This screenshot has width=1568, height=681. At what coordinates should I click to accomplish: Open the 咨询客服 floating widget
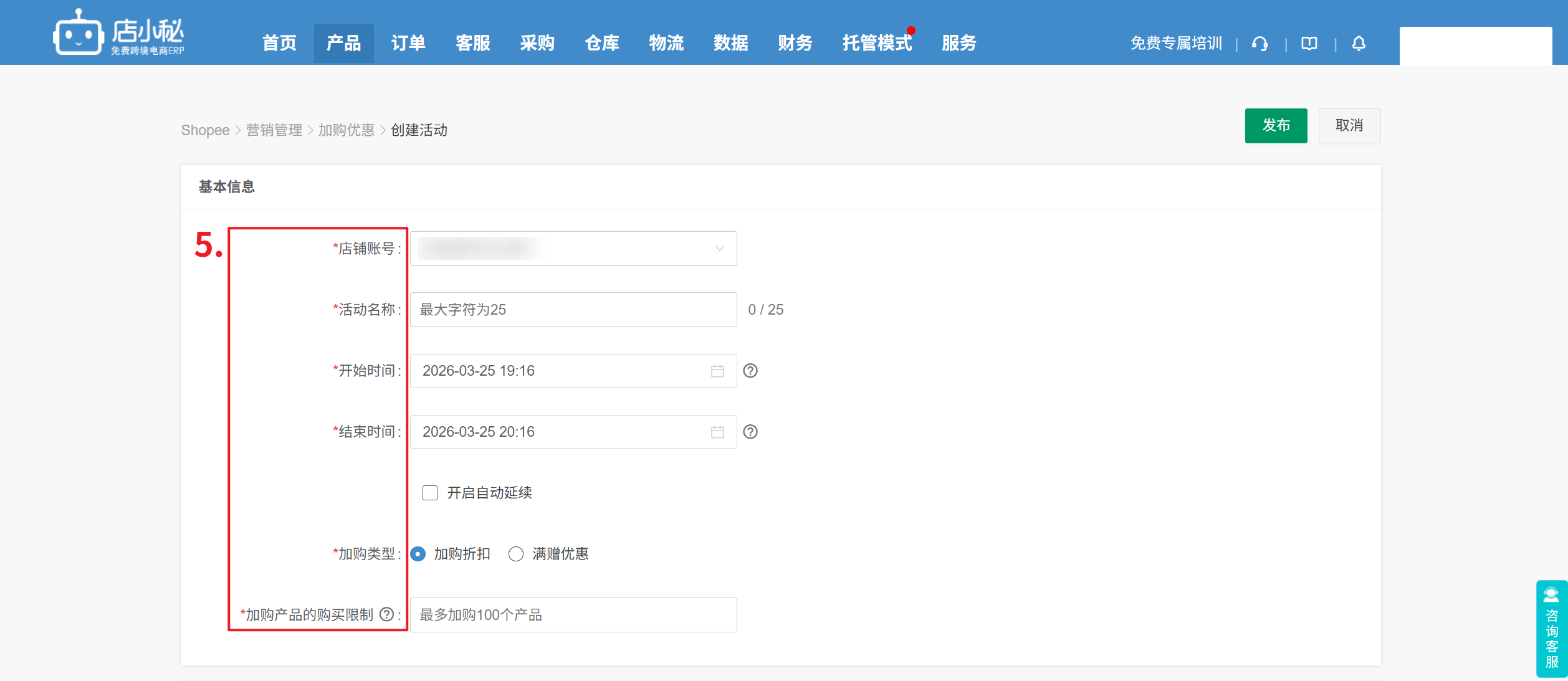1551,628
